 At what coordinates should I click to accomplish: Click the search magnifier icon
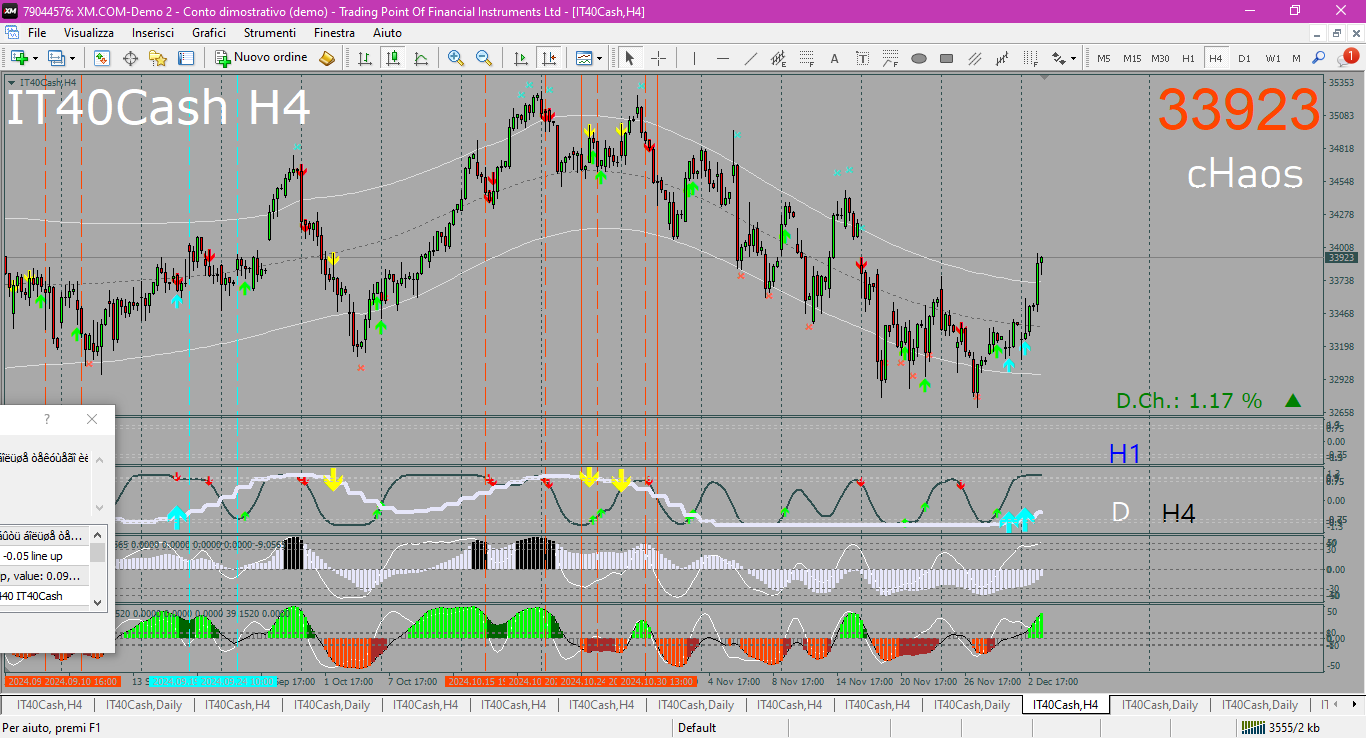pyautogui.click(x=1319, y=58)
